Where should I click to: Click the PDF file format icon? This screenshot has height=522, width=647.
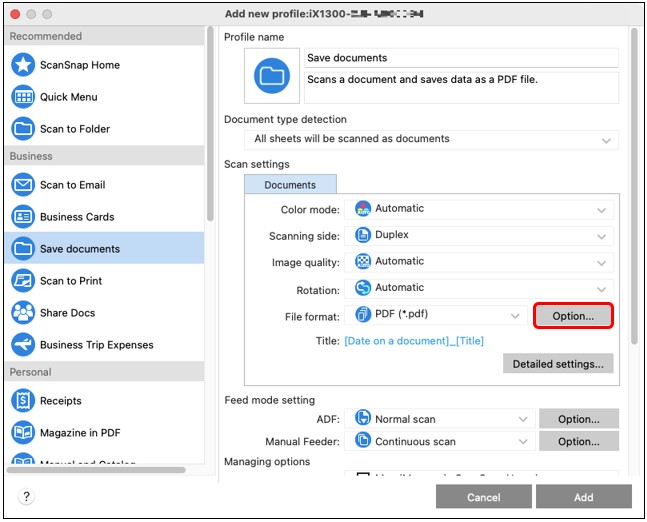click(x=363, y=314)
